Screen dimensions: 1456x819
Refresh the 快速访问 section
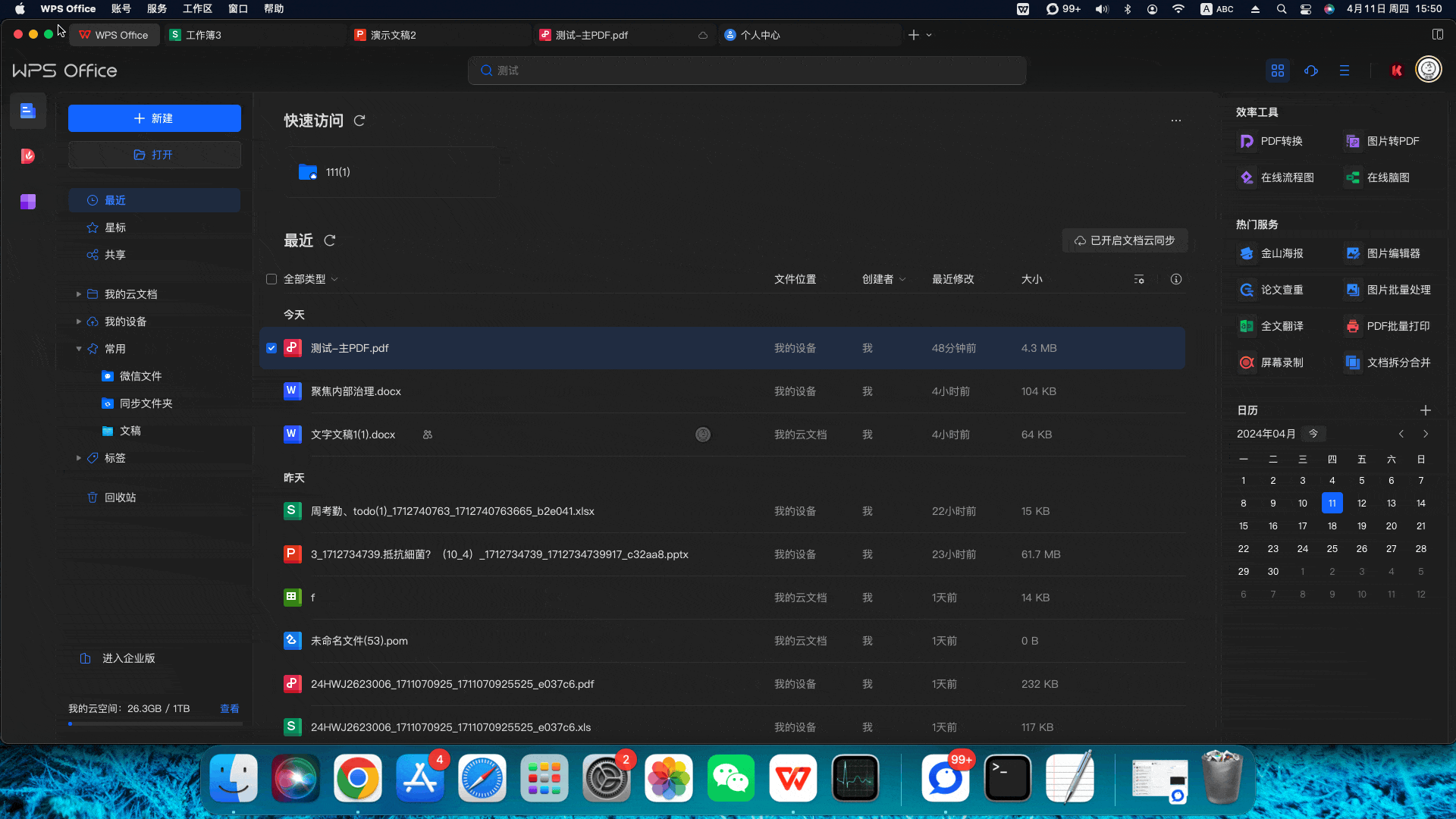(x=359, y=121)
